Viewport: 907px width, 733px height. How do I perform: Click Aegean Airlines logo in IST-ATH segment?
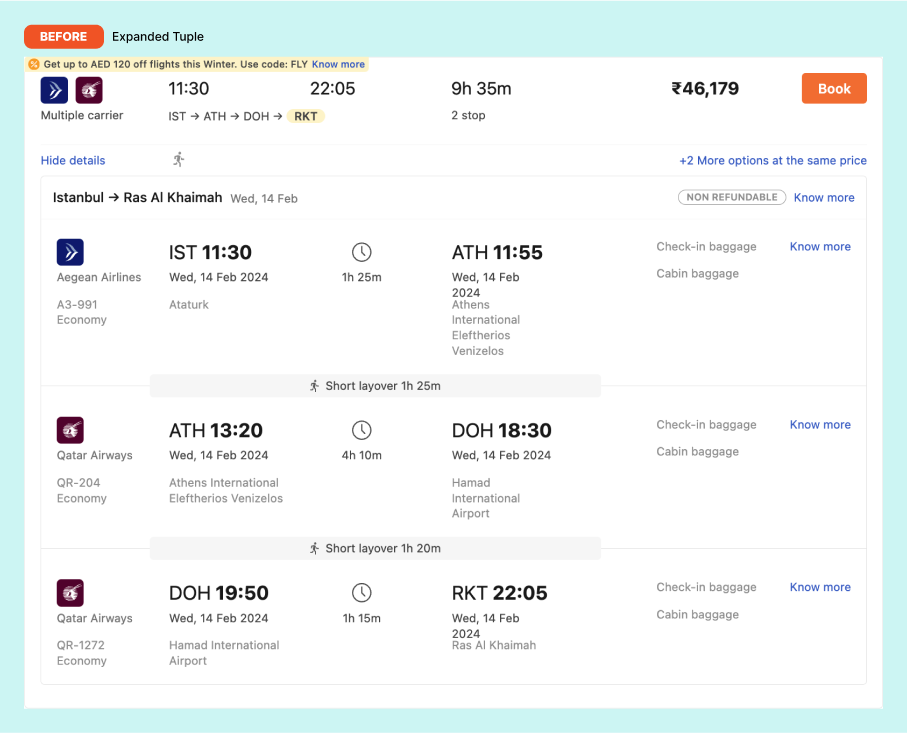(70, 251)
